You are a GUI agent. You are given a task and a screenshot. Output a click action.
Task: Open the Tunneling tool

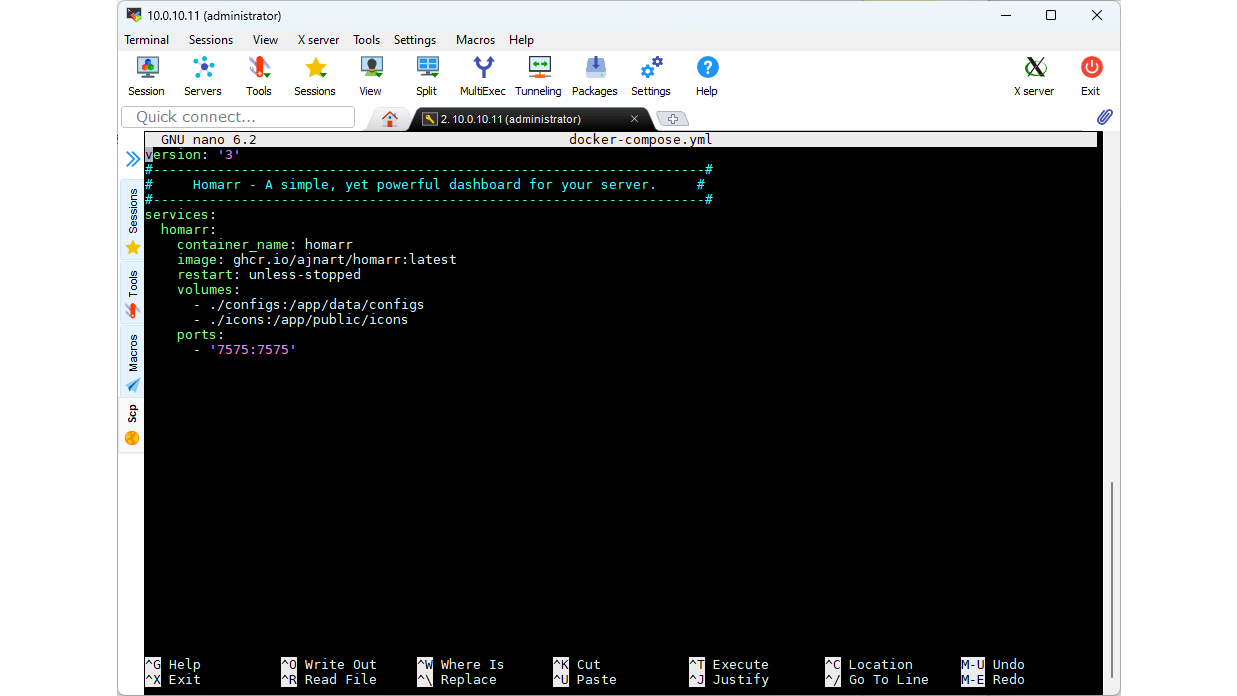(x=538, y=75)
